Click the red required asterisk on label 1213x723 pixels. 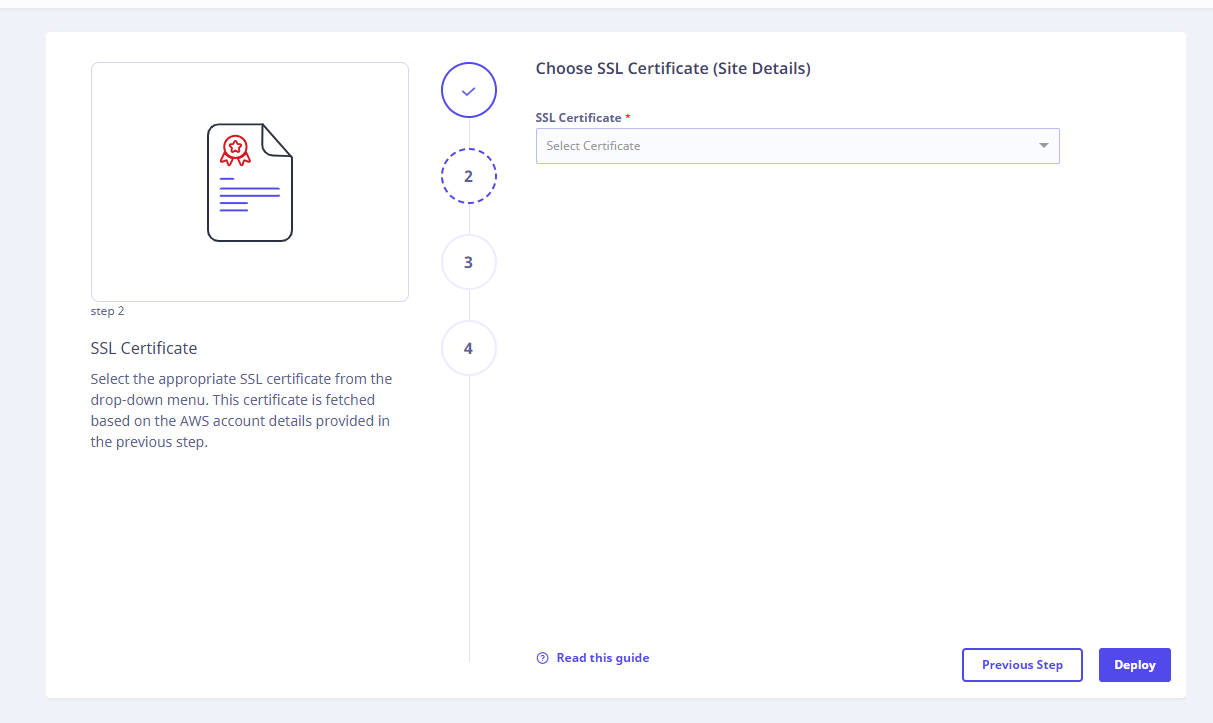(628, 118)
